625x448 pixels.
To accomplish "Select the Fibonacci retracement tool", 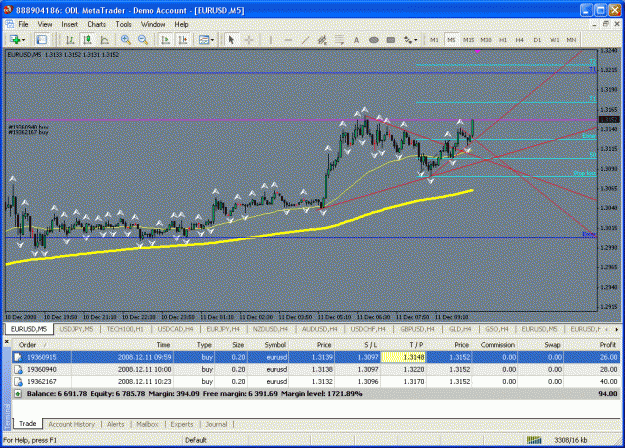I will pyautogui.click(x=339, y=40).
